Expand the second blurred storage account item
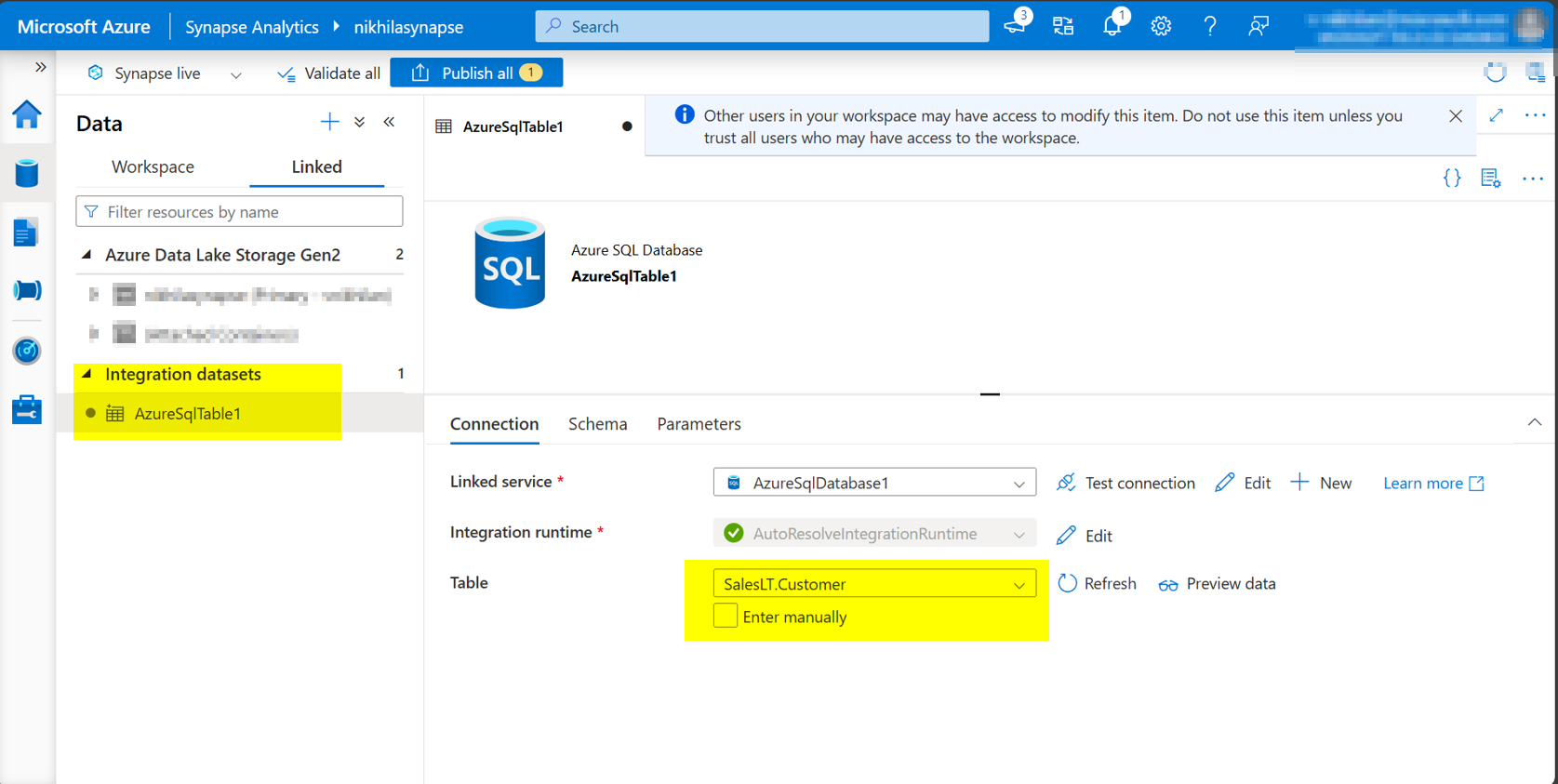 [x=93, y=333]
